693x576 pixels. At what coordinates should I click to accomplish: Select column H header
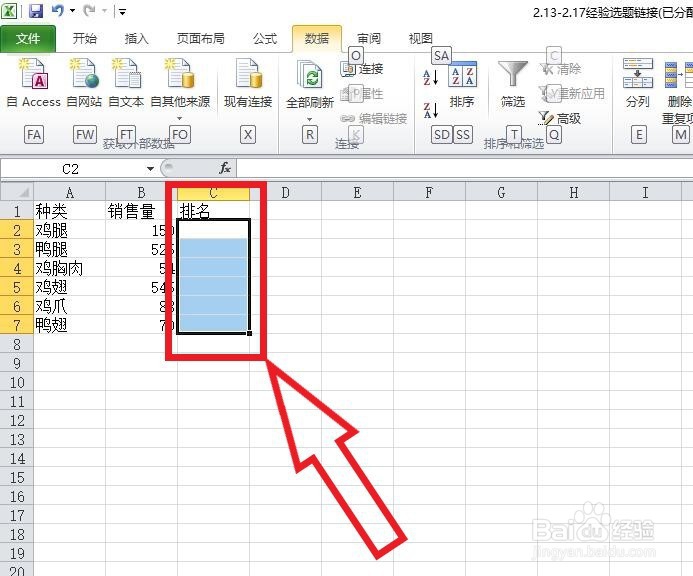coord(573,193)
